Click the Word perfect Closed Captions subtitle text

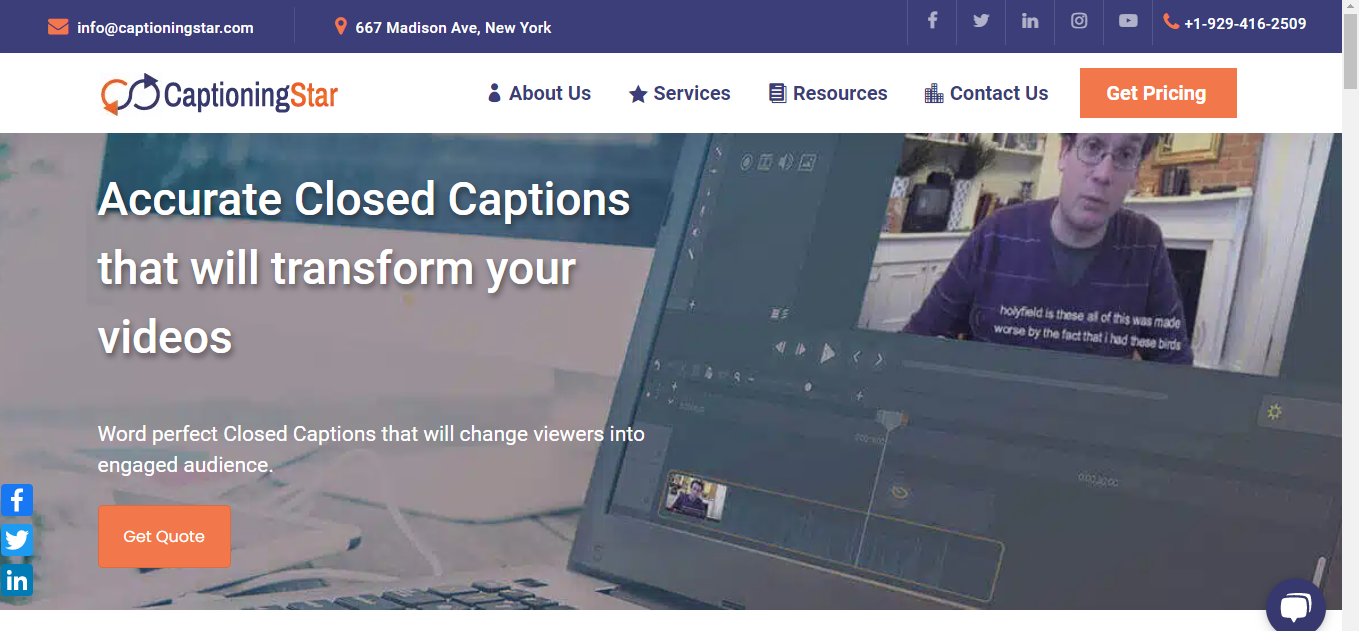371,449
